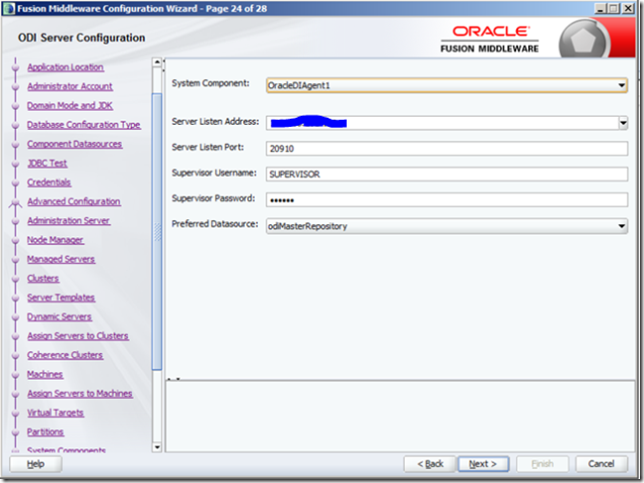Open Administration Server step
This screenshot has width=644, height=483.
click(69, 221)
